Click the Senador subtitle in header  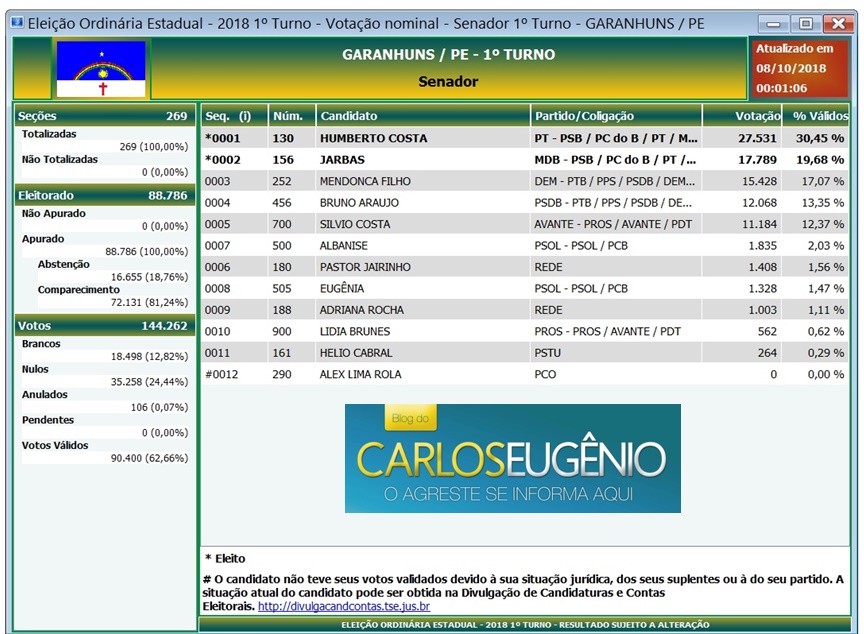(x=449, y=82)
